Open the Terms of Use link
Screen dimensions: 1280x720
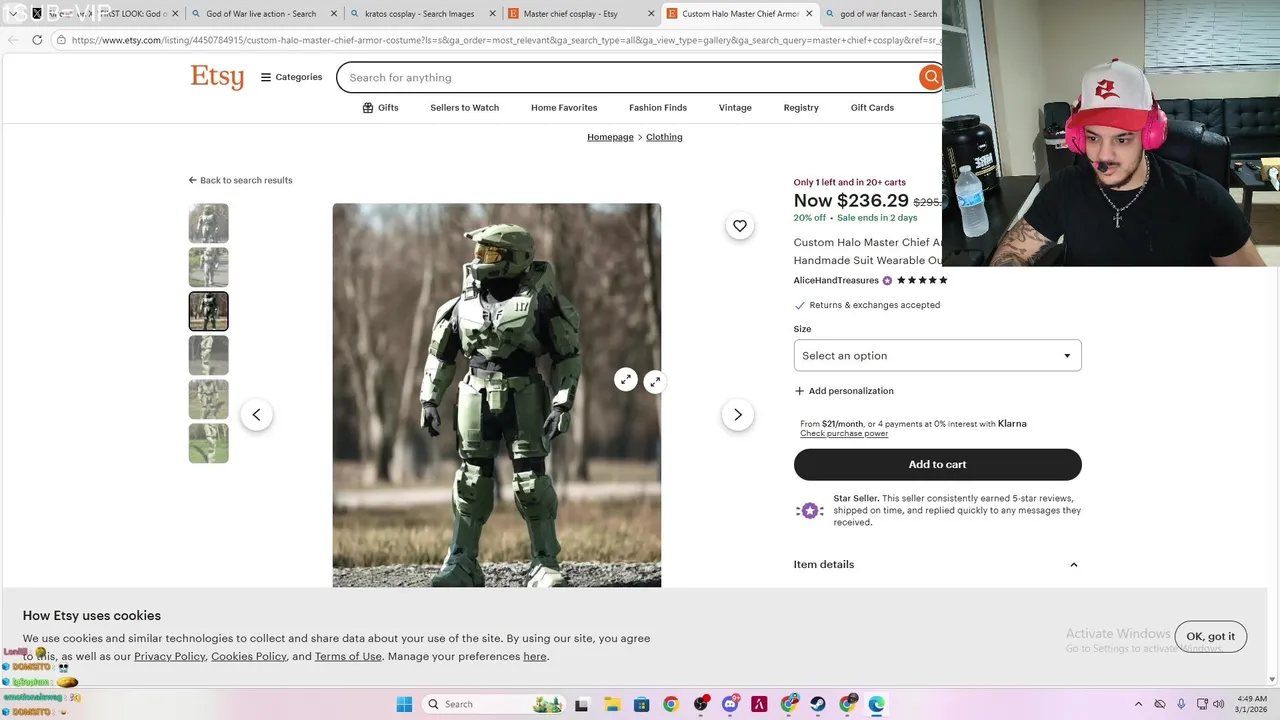[348, 656]
